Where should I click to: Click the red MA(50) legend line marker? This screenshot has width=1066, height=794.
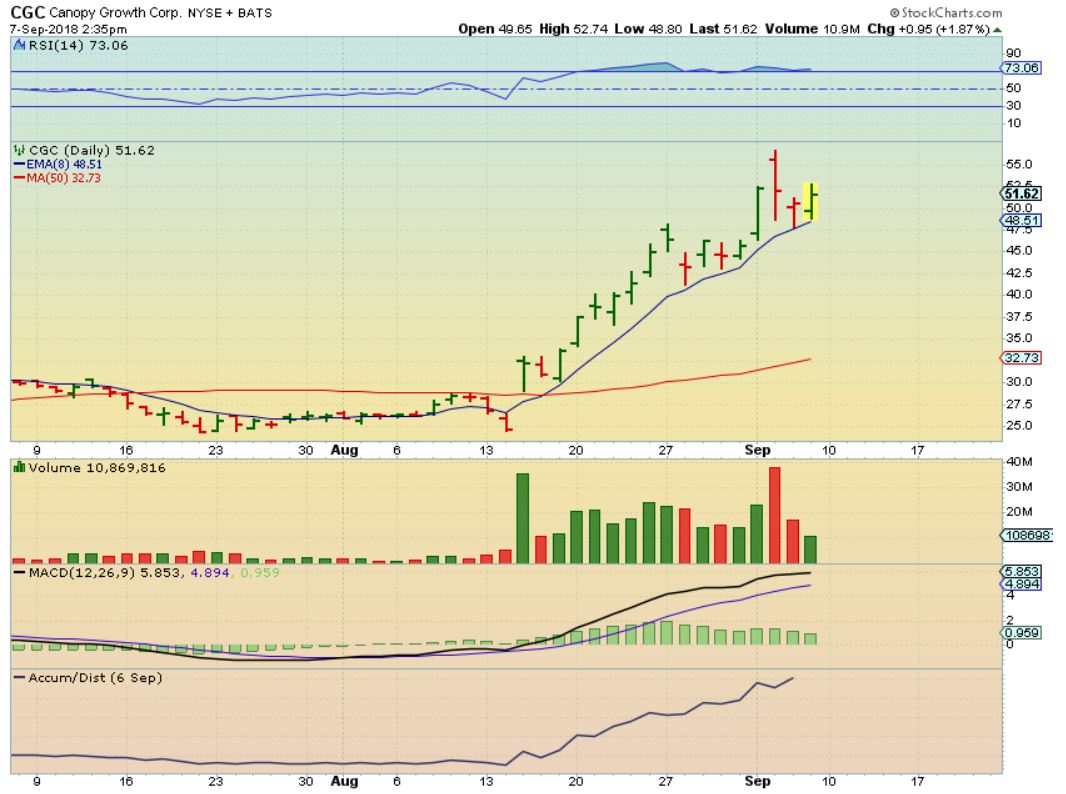pos(19,178)
